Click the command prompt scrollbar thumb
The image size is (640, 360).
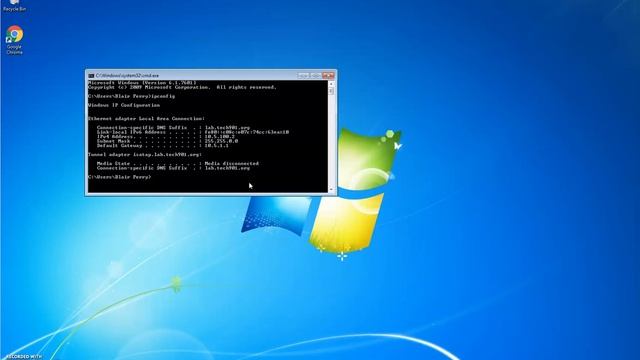[331, 91]
